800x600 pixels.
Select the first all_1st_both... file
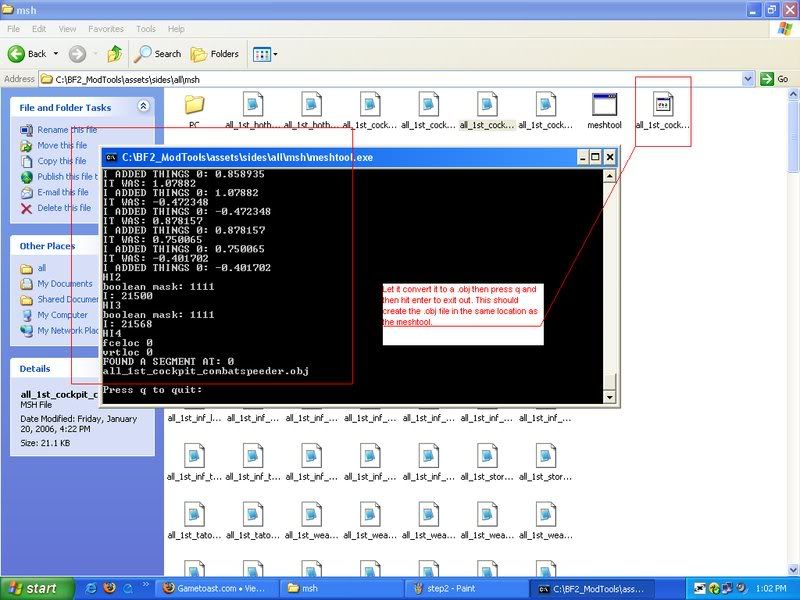[253, 110]
